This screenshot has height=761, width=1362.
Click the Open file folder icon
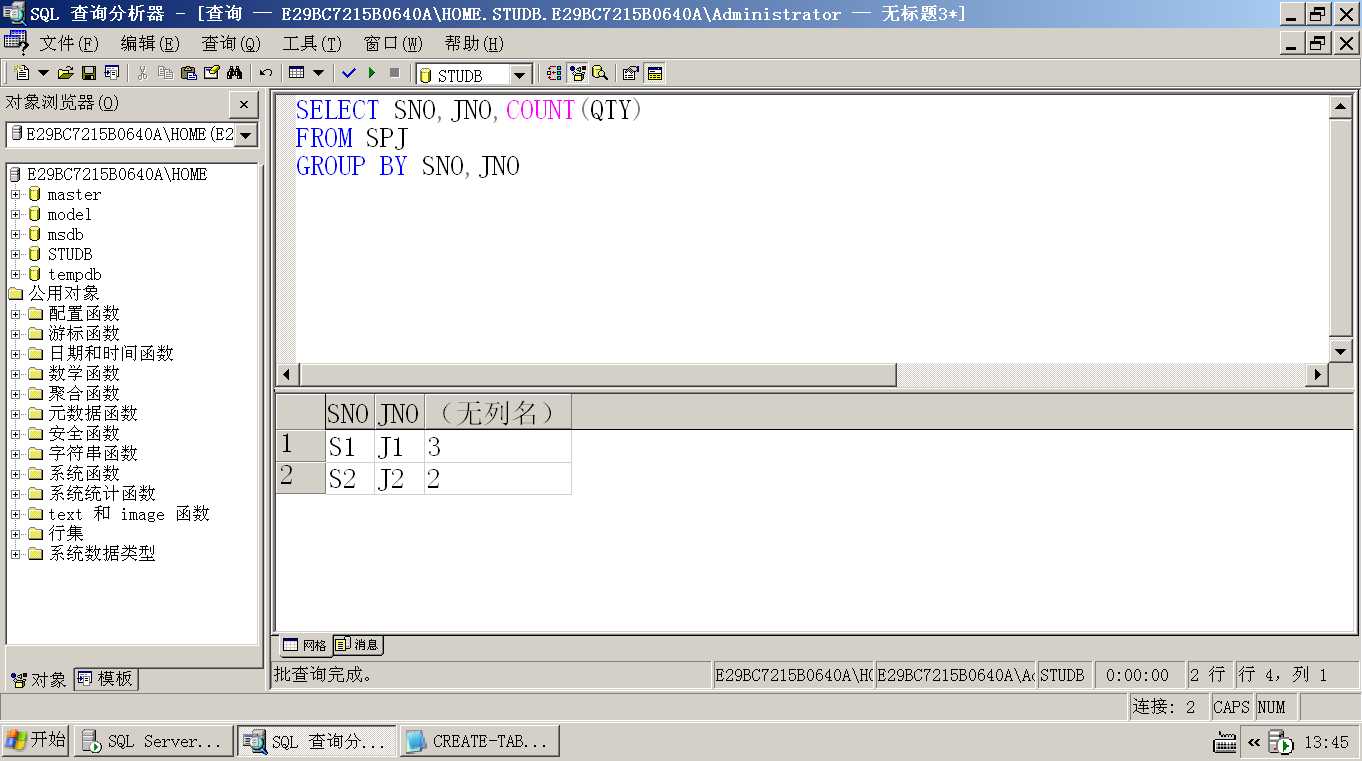65,73
